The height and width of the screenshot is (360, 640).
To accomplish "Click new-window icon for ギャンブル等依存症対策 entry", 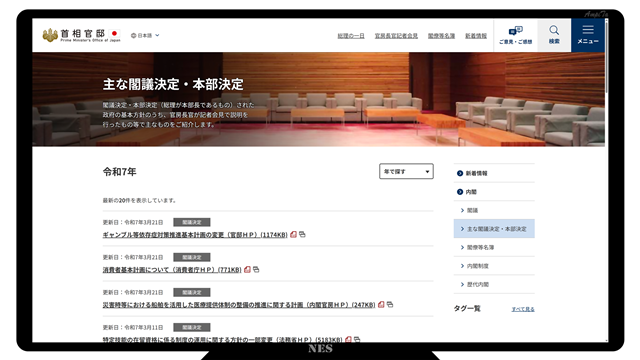I will click(302, 234).
